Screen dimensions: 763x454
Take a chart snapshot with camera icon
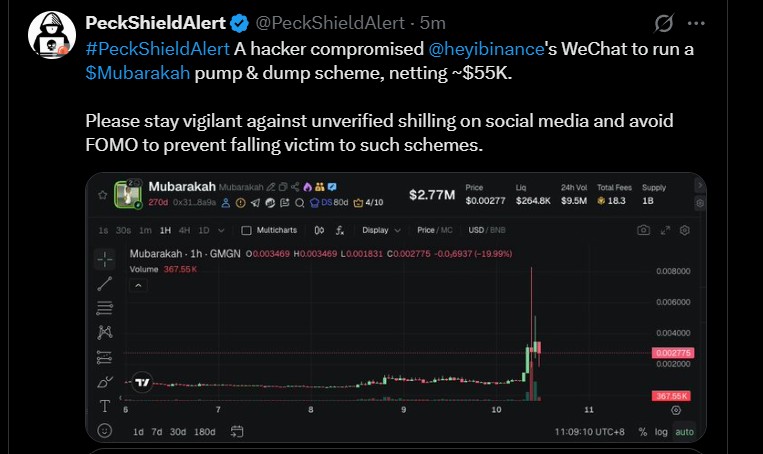coord(644,230)
